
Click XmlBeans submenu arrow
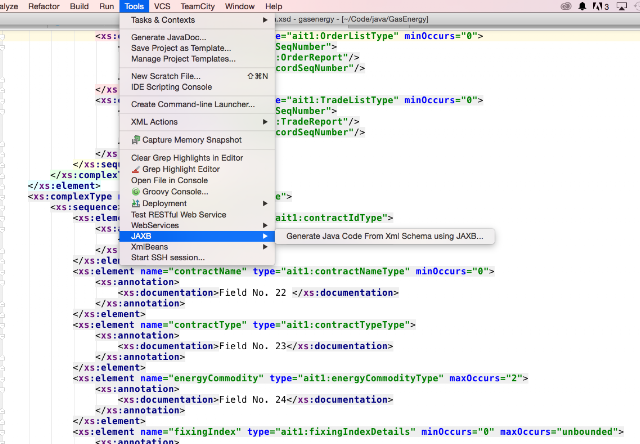click(x=265, y=247)
